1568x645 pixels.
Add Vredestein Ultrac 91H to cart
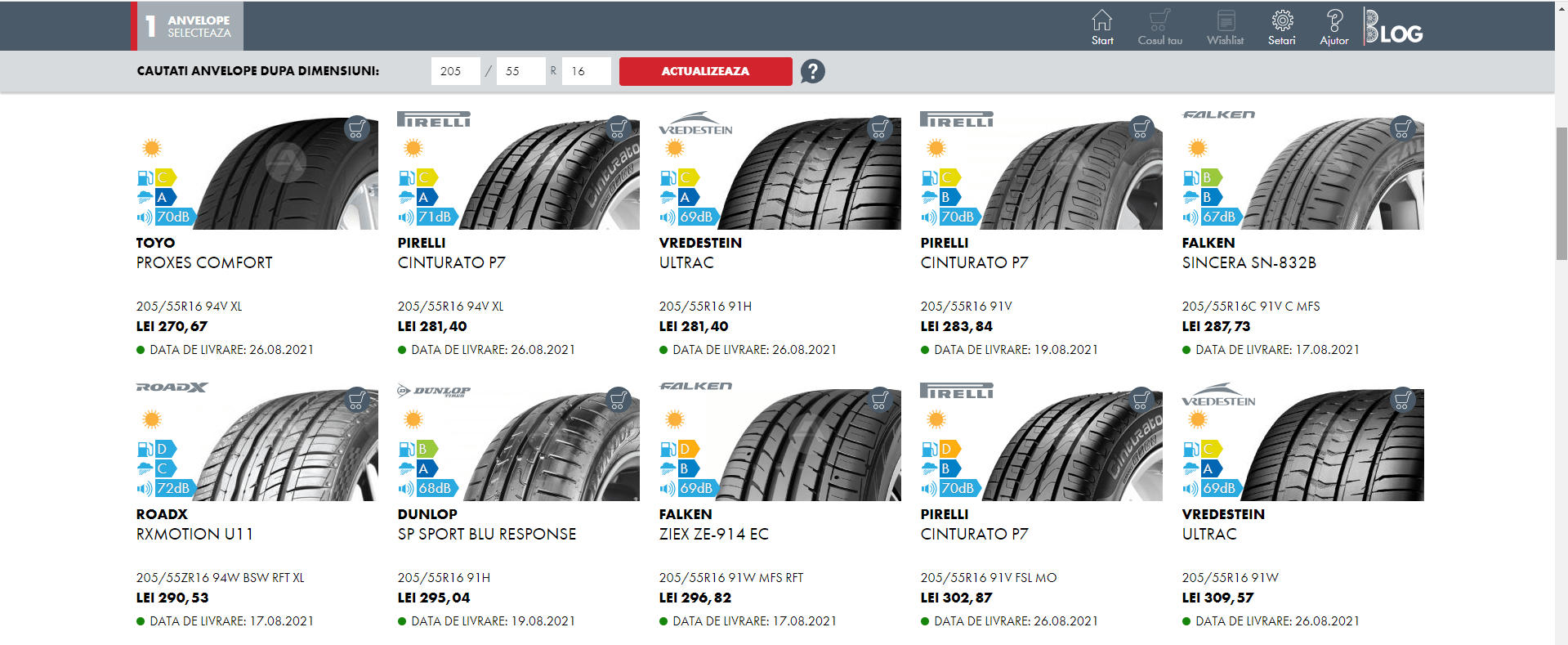click(879, 128)
